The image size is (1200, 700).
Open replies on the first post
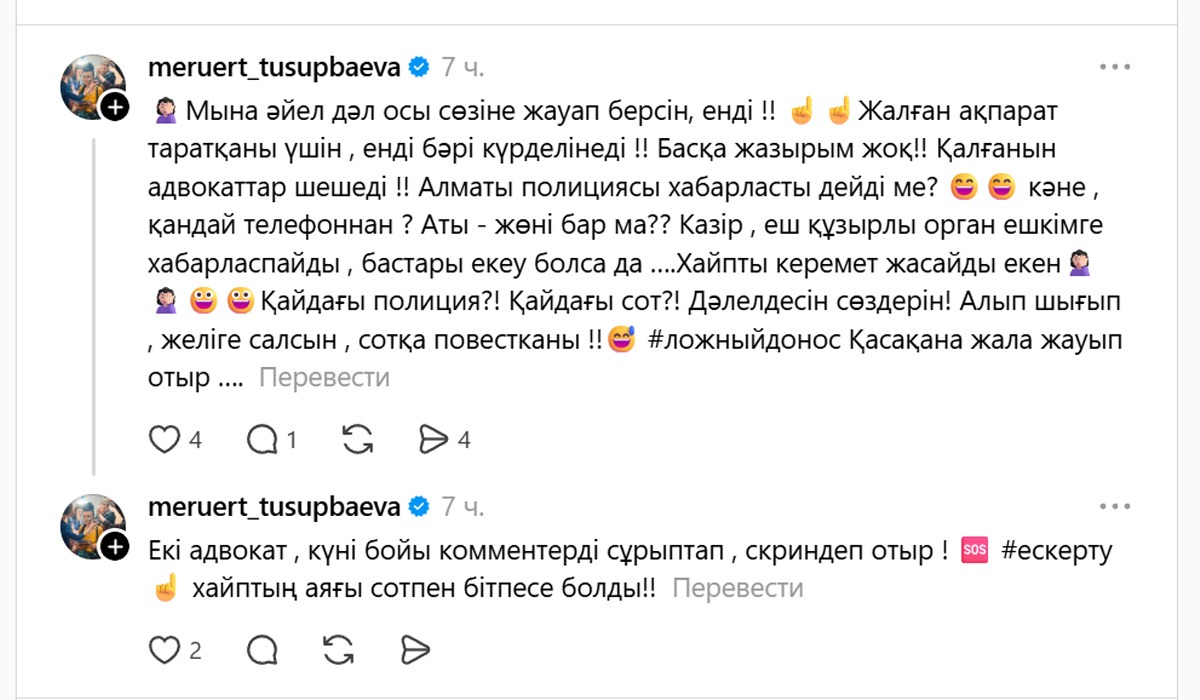pos(262,439)
